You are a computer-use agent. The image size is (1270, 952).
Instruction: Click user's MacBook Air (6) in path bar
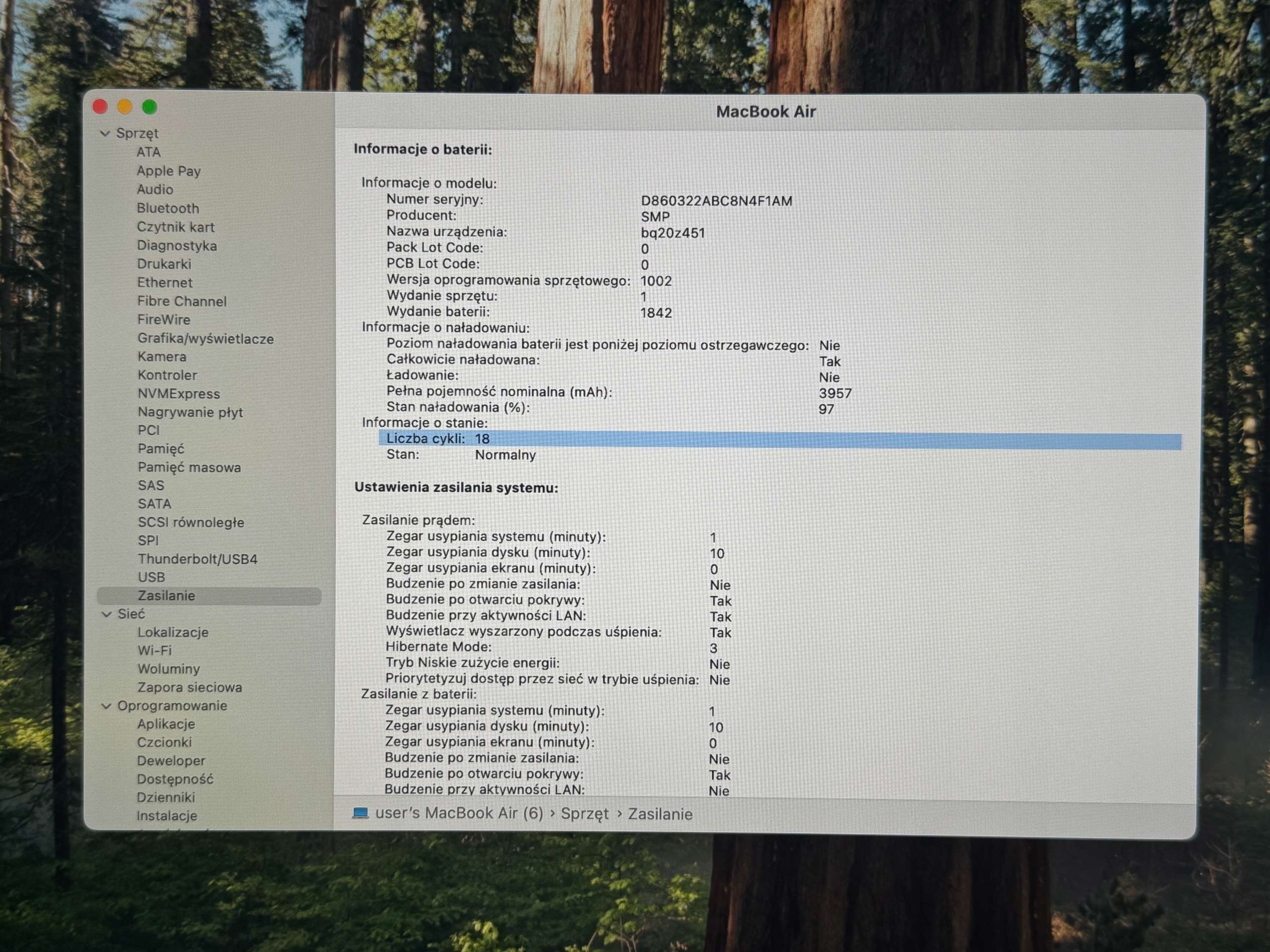[x=459, y=813]
